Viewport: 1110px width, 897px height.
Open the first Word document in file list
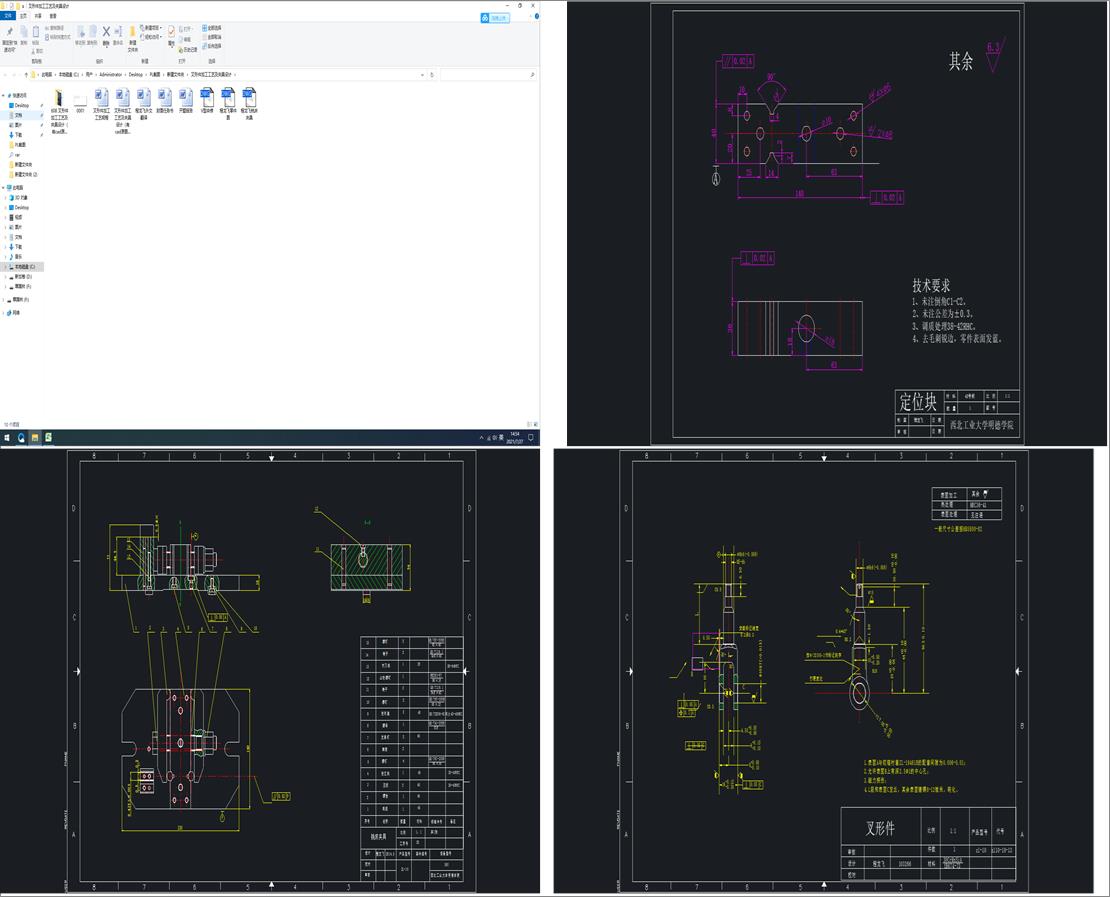tap(101, 98)
